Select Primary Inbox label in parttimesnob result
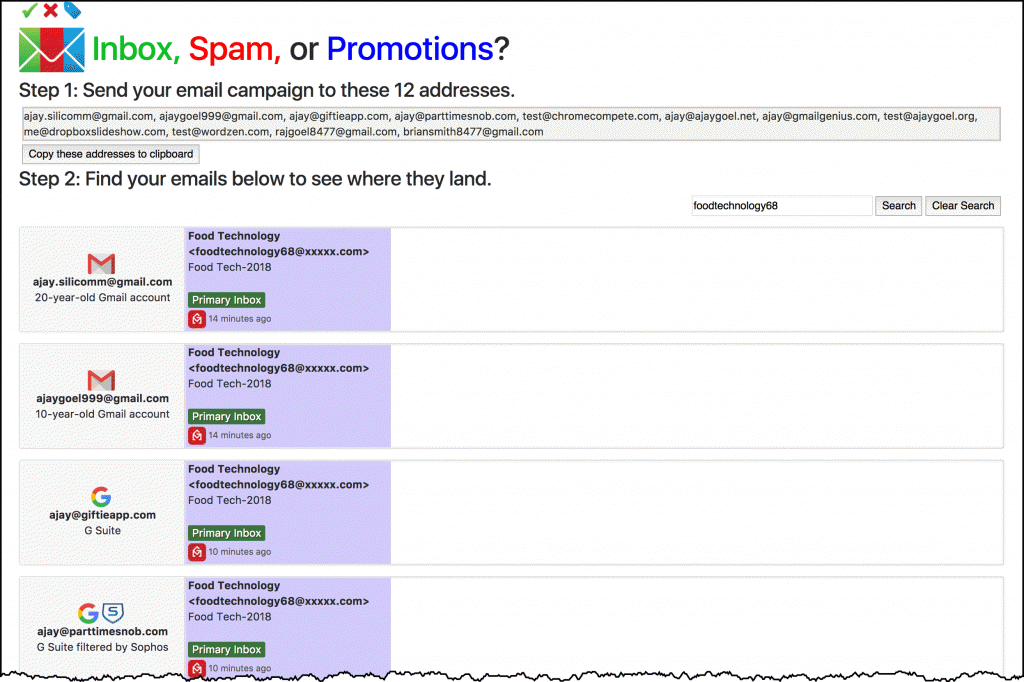The image size is (1024, 682). coord(226,650)
